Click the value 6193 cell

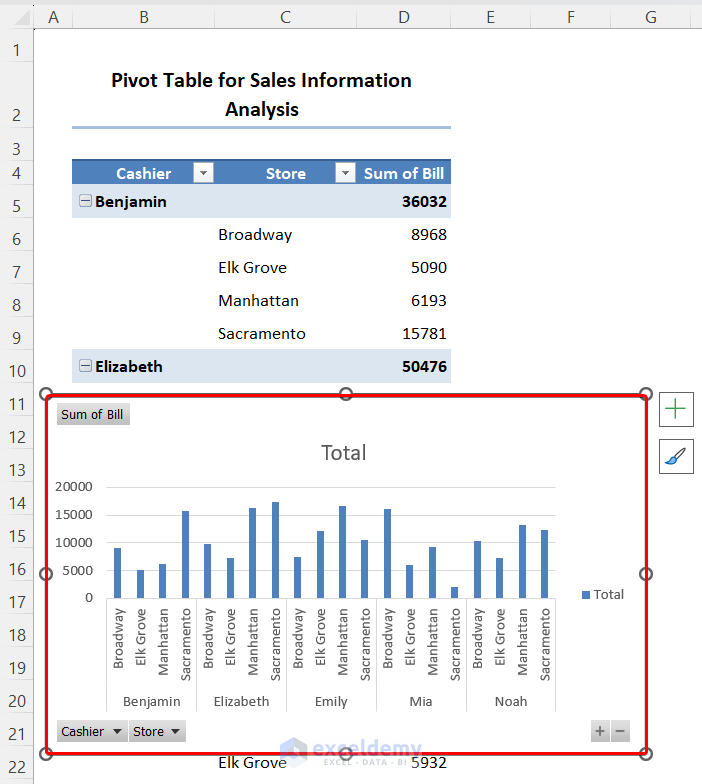[x=404, y=300]
